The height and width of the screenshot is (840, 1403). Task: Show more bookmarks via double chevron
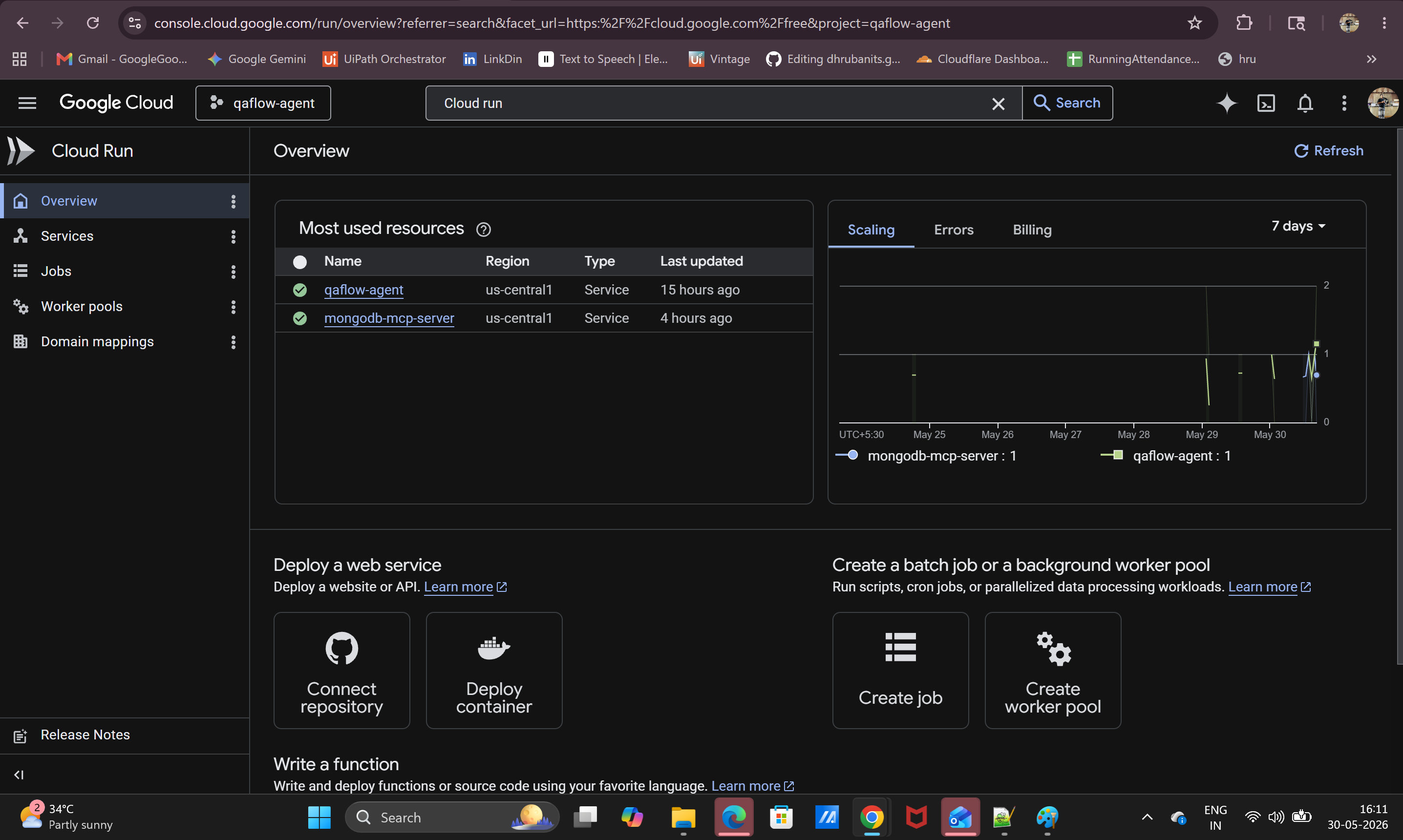tap(1371, 59)
